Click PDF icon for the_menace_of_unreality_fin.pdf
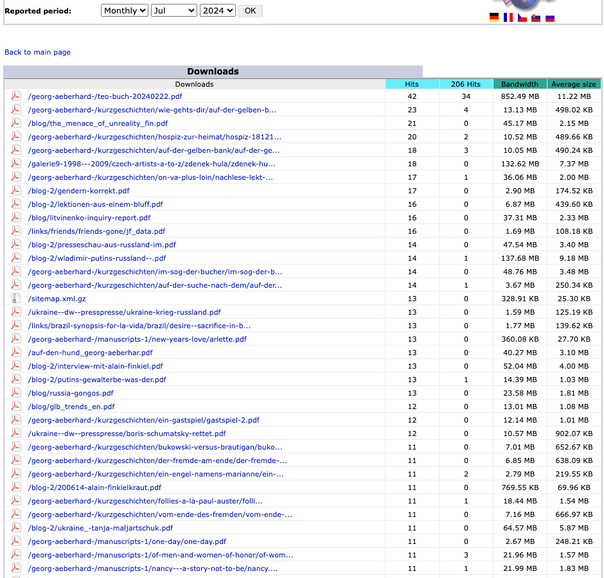The width and height of the screenshot is (604, 578). click(x=16, y=123)
